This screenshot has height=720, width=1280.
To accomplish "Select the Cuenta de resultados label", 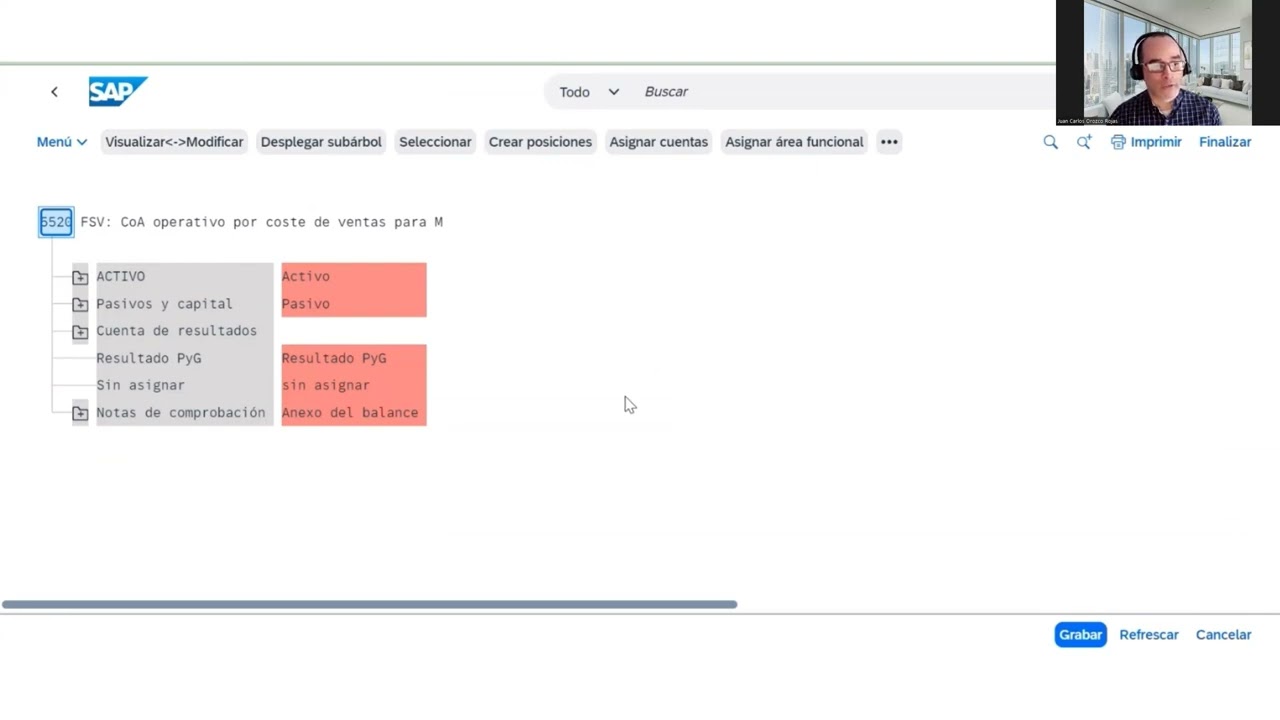I will click(176, 330).
